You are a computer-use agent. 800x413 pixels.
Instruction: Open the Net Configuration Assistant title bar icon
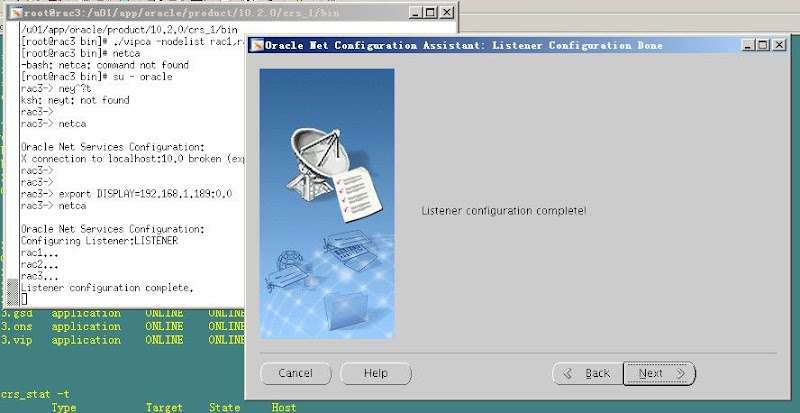click(x=258, y=45)
